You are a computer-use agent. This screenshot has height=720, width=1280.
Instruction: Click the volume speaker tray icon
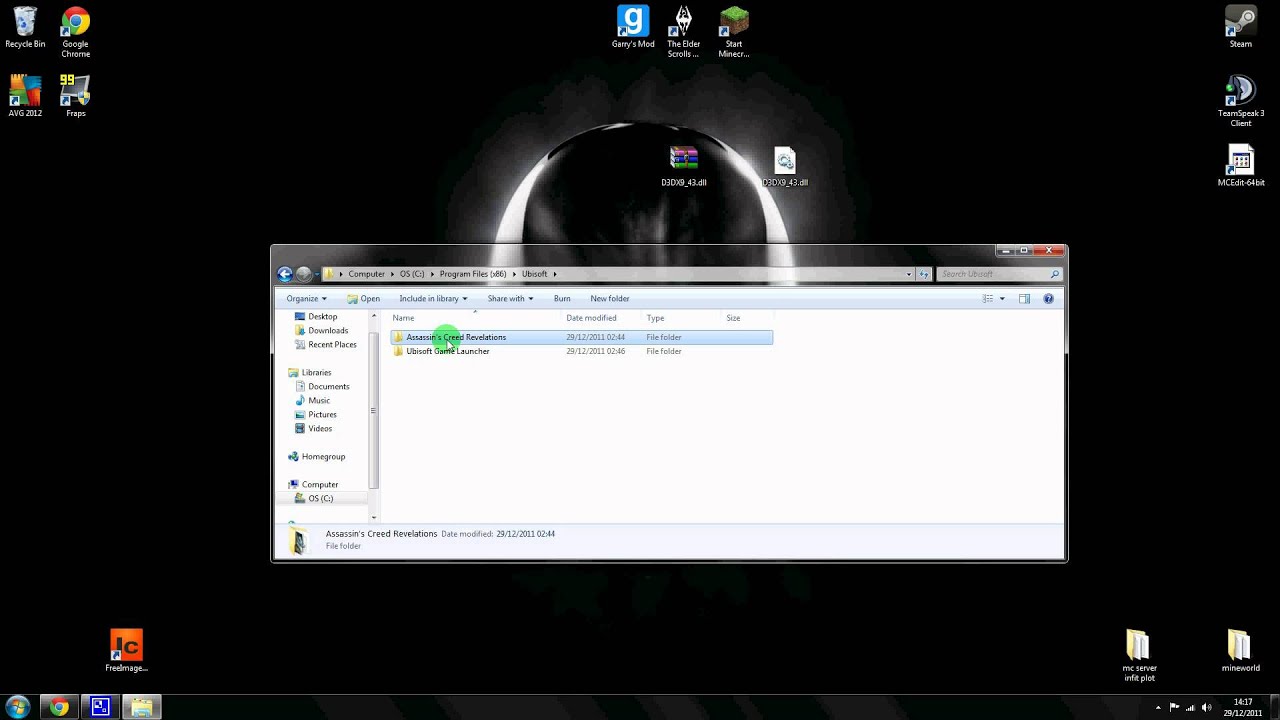[1207, 707]
